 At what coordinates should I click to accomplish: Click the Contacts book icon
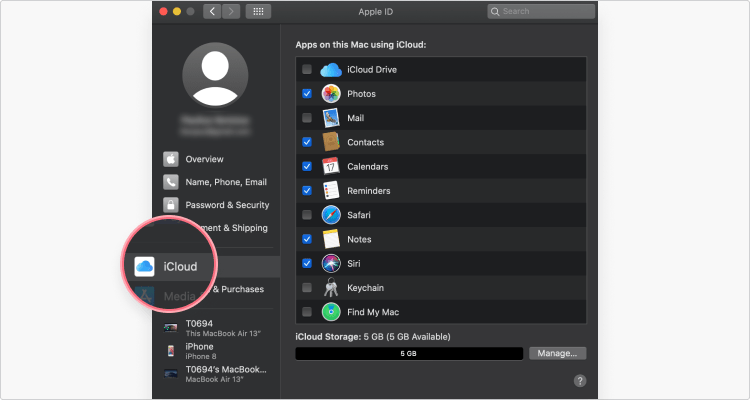click(331, 142)
